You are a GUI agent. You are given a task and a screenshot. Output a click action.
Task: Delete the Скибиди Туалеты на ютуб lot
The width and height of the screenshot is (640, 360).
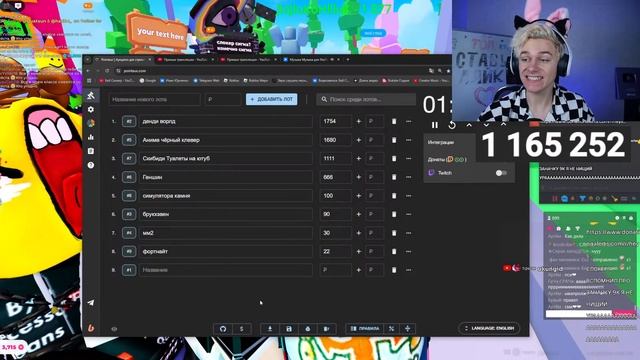tap(394, 158)
